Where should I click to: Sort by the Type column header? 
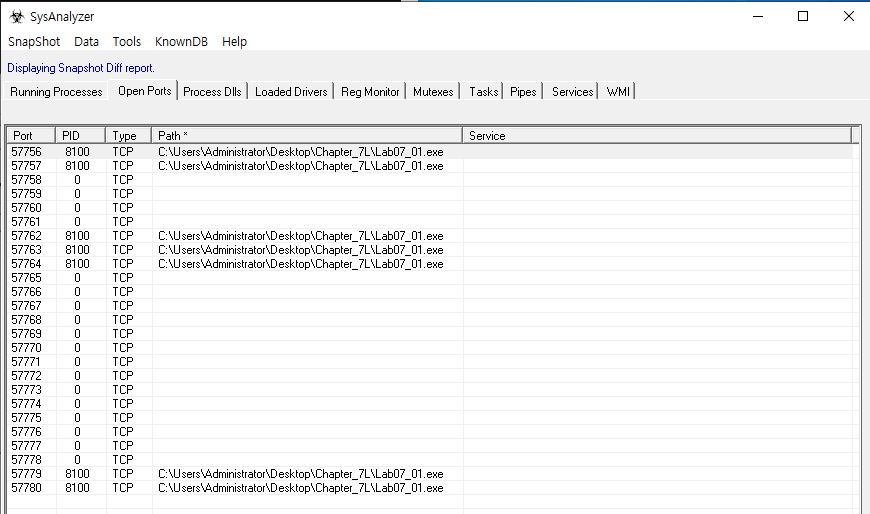tap(129, 135)
